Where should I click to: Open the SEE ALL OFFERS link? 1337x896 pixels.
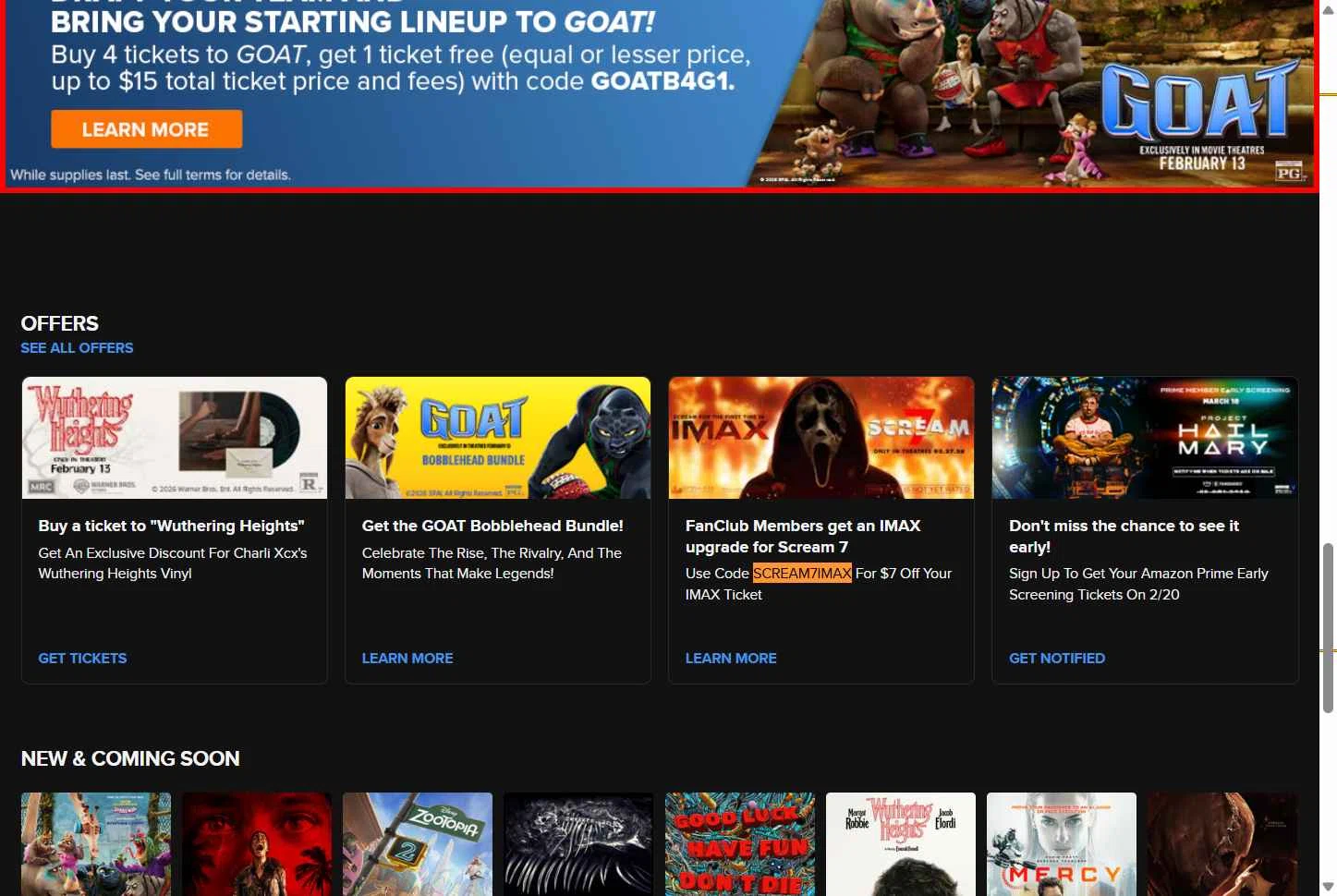[x=77, y=347]
